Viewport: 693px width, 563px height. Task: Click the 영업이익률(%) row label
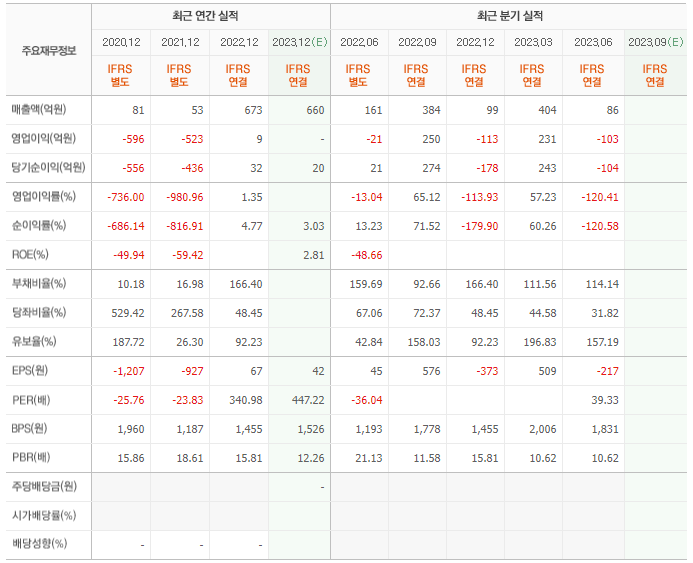pyautogui.click(x=44, y=197)
